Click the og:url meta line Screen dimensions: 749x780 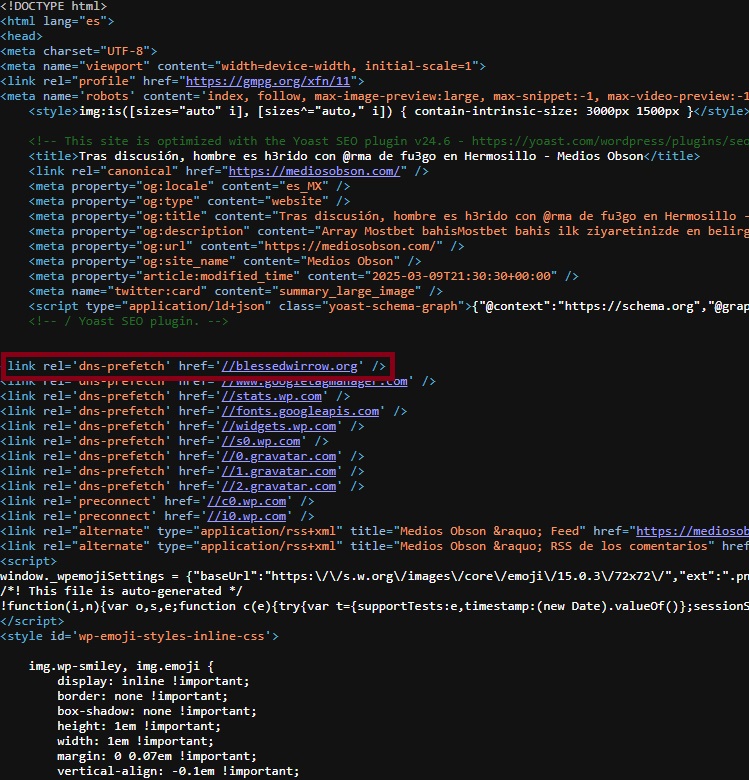pyautogui.click(x=247, y=246)
